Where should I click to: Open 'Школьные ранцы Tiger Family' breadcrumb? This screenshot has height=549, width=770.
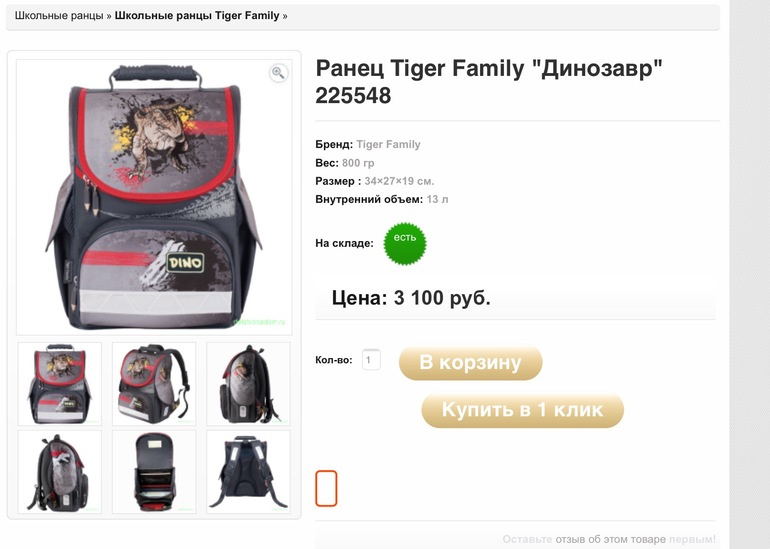[197, 16]
